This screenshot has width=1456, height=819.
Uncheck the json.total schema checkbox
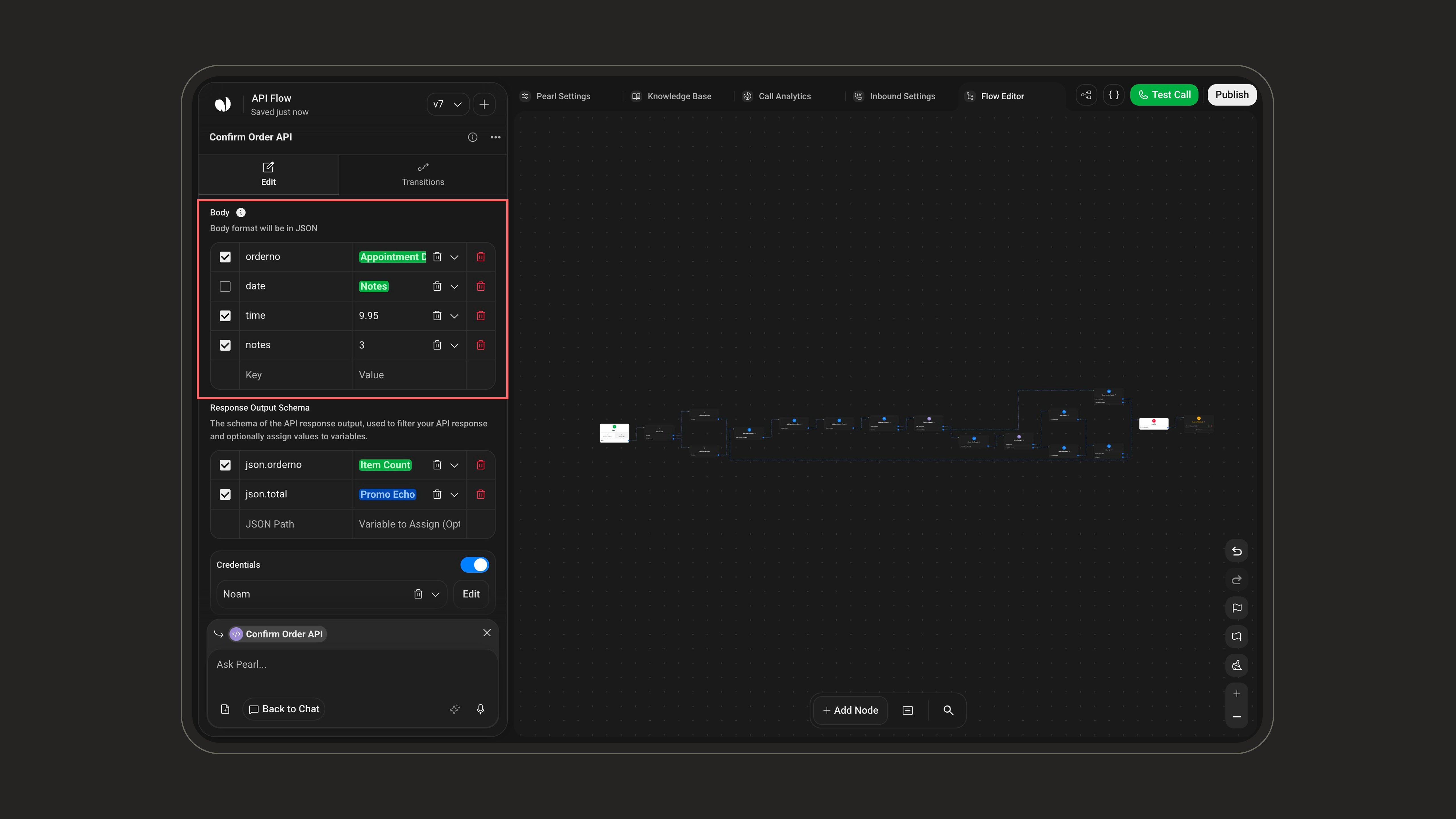[x=225, y=495]
